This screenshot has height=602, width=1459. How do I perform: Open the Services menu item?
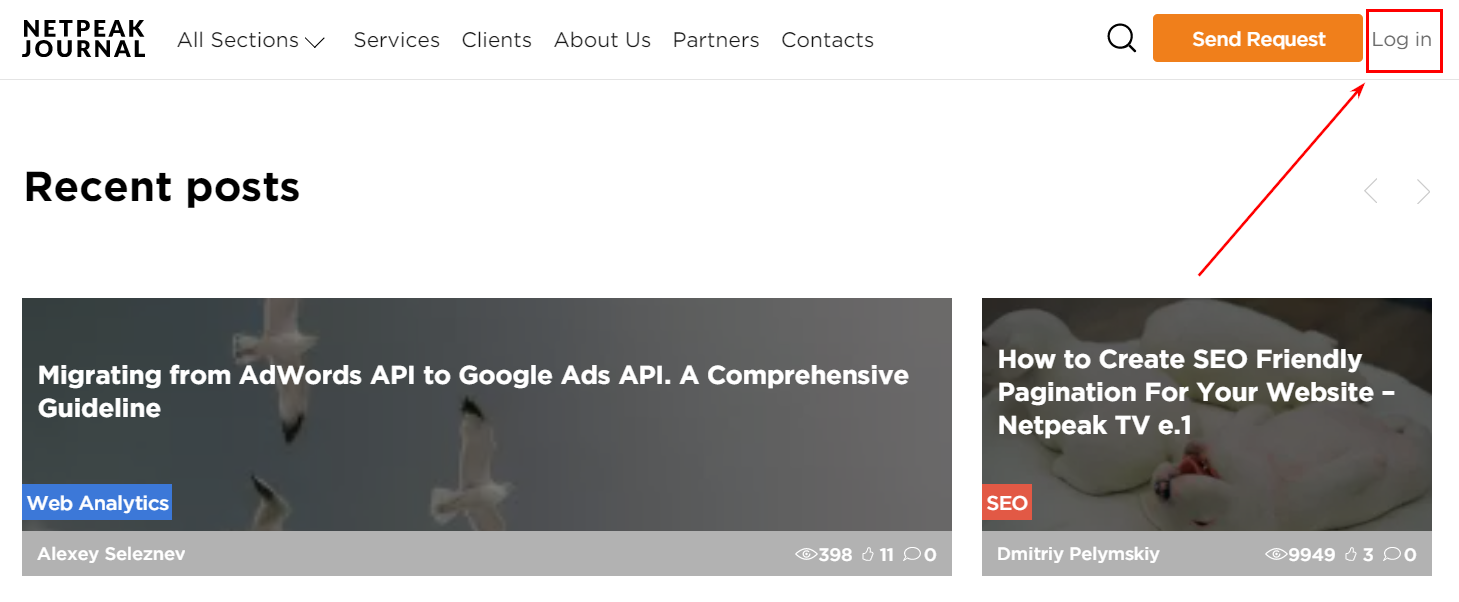click(397, 40)
